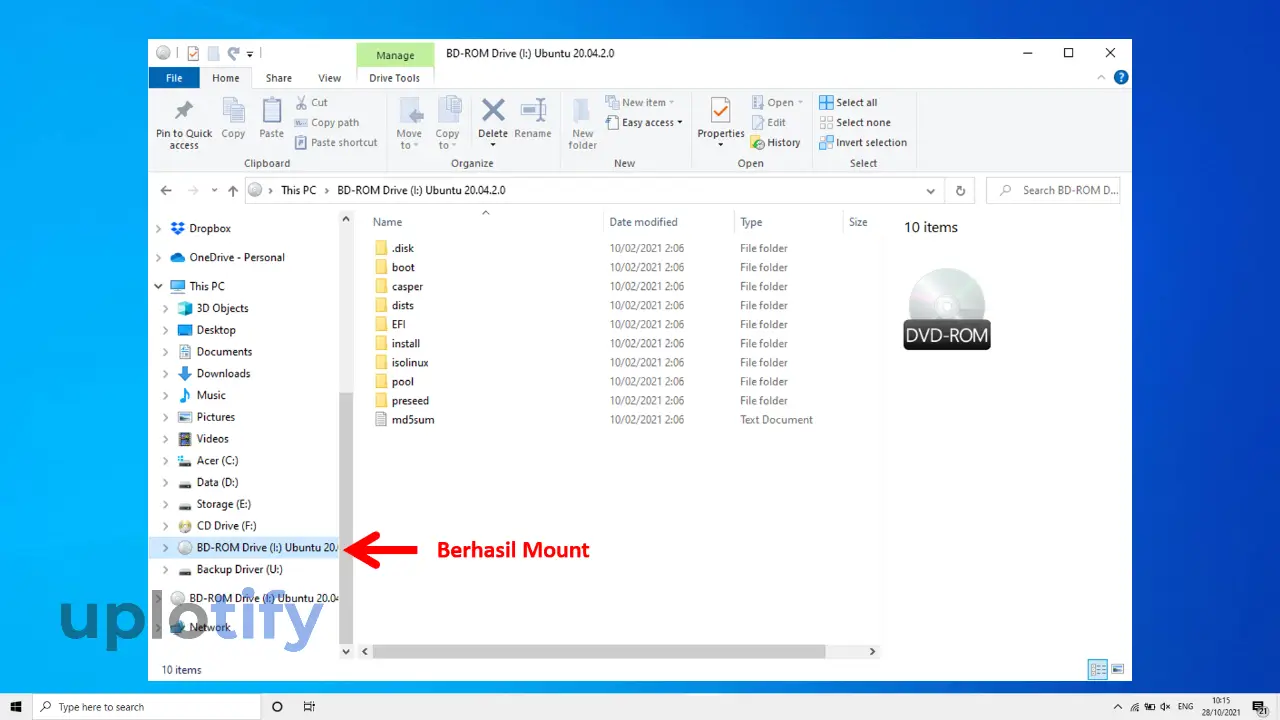Image resolution: width=1280 pixels, height=720 pixels.
Task: Click the Cut scissors command
Action: tap(311, 102)
